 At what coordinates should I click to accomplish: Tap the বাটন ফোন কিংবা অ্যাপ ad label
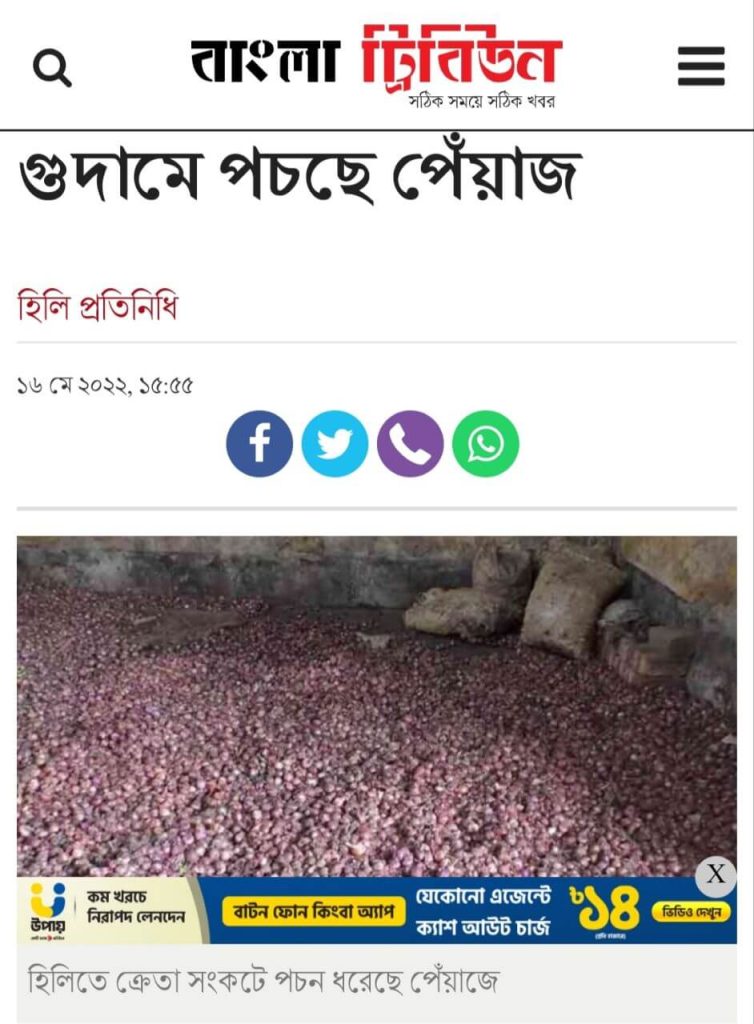314,911
